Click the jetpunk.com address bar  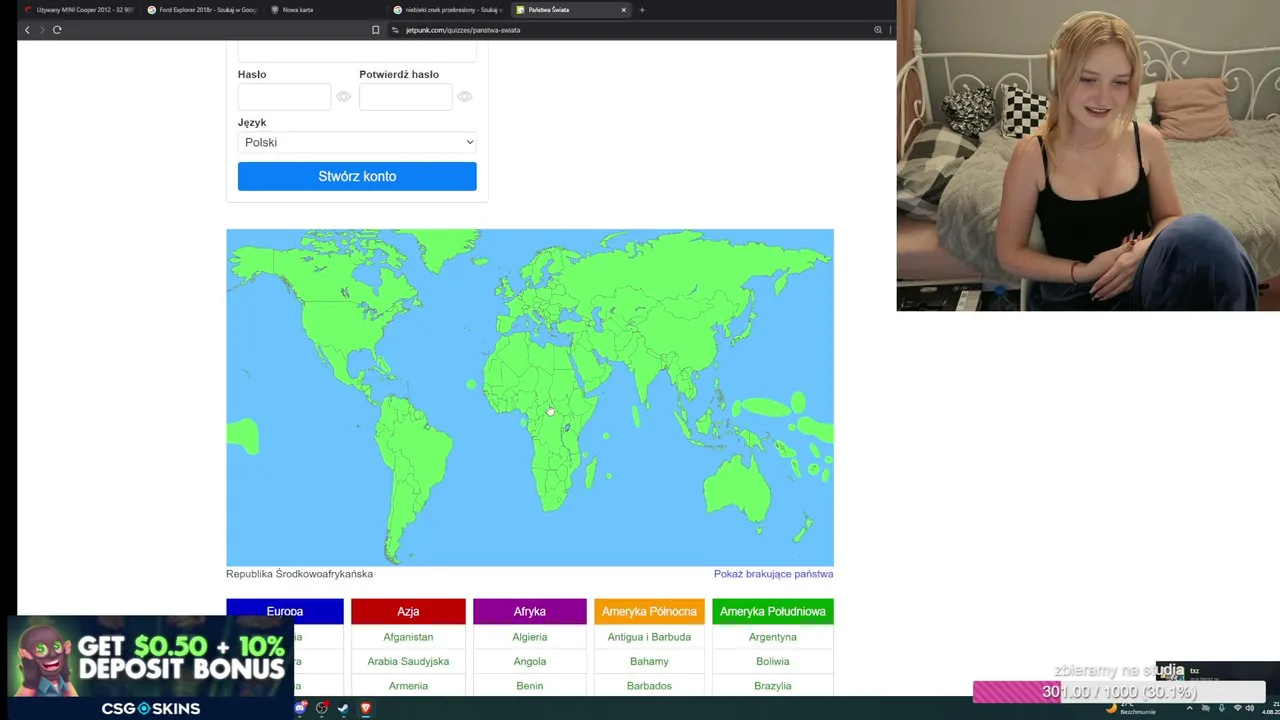pyautogui.click(x=630, y=30)
